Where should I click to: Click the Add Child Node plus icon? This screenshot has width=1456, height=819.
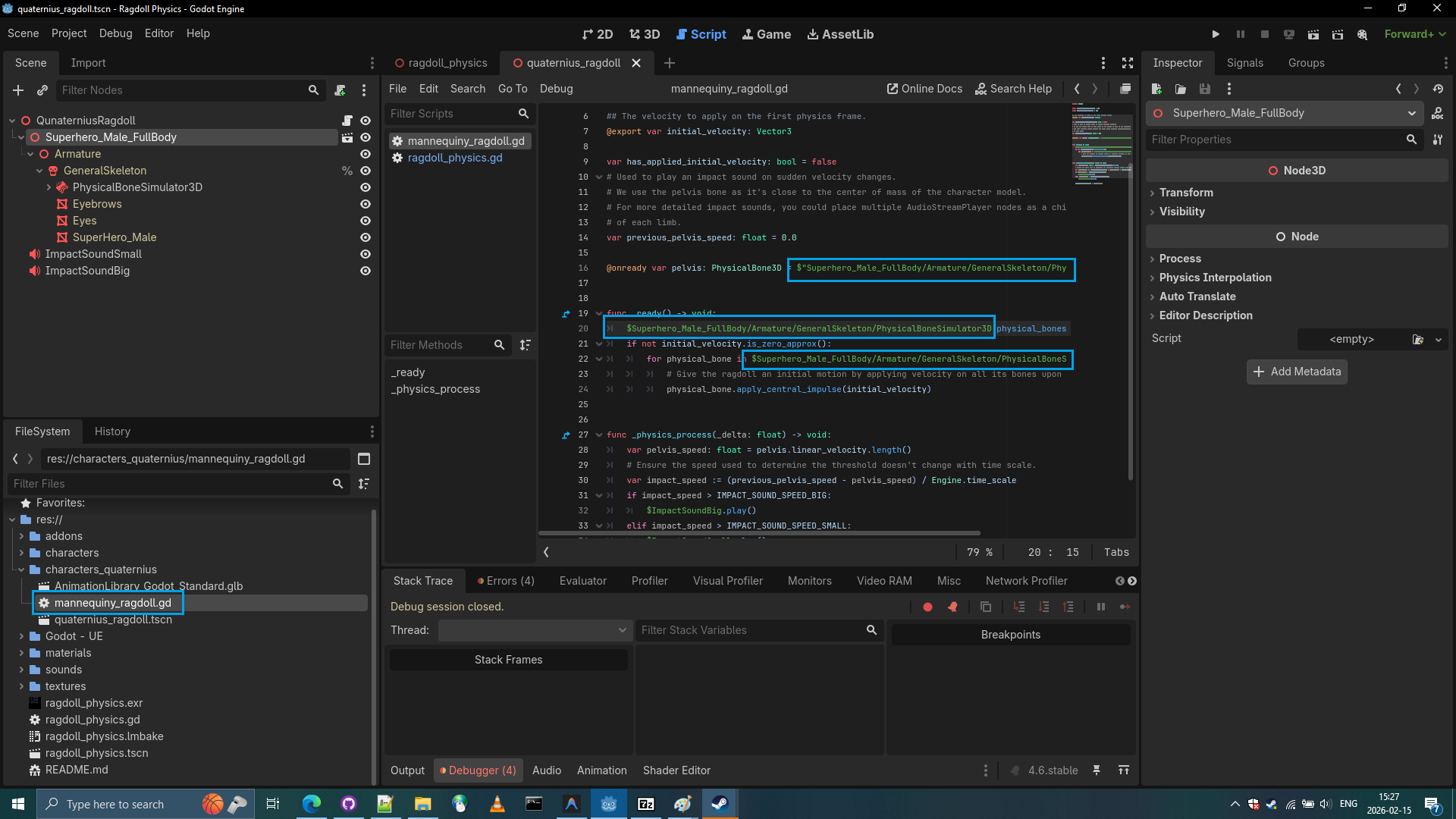pyautogui.click(x=18, y=90)
